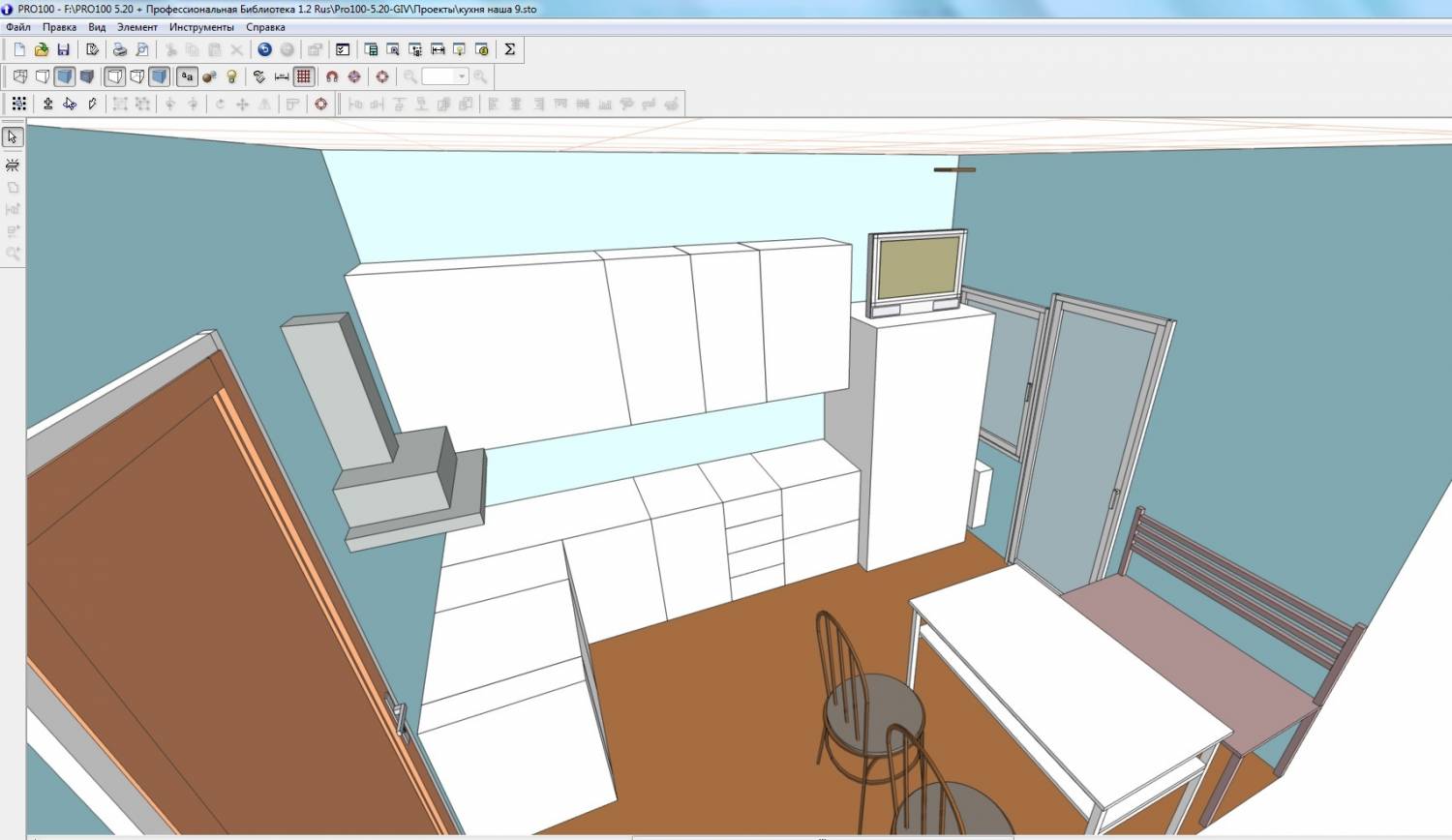Click the Print icon in the toolbar
The width and height of the screenshot is (1452, 840).
120,49
